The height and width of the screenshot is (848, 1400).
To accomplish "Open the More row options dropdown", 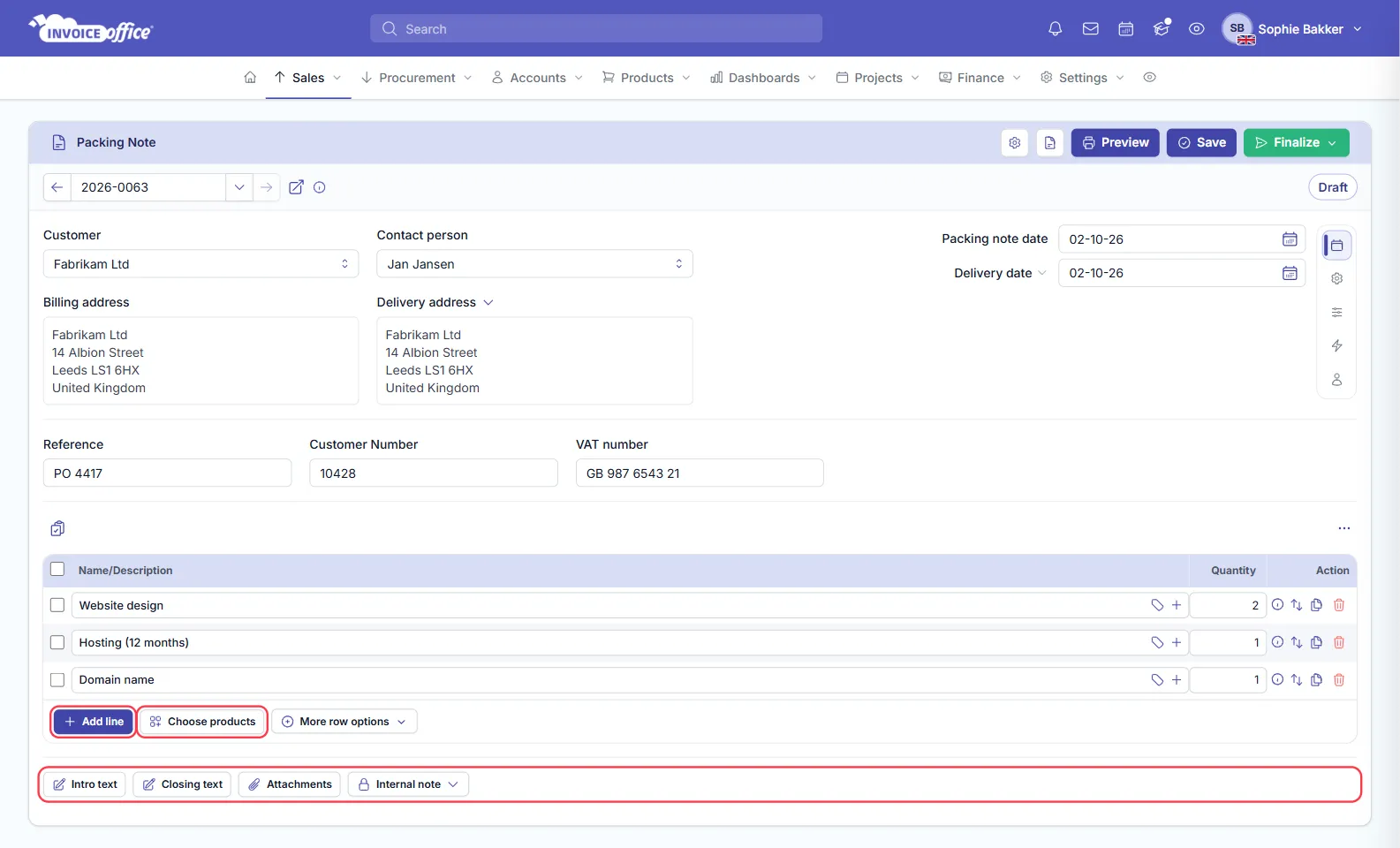I will 344,722.
